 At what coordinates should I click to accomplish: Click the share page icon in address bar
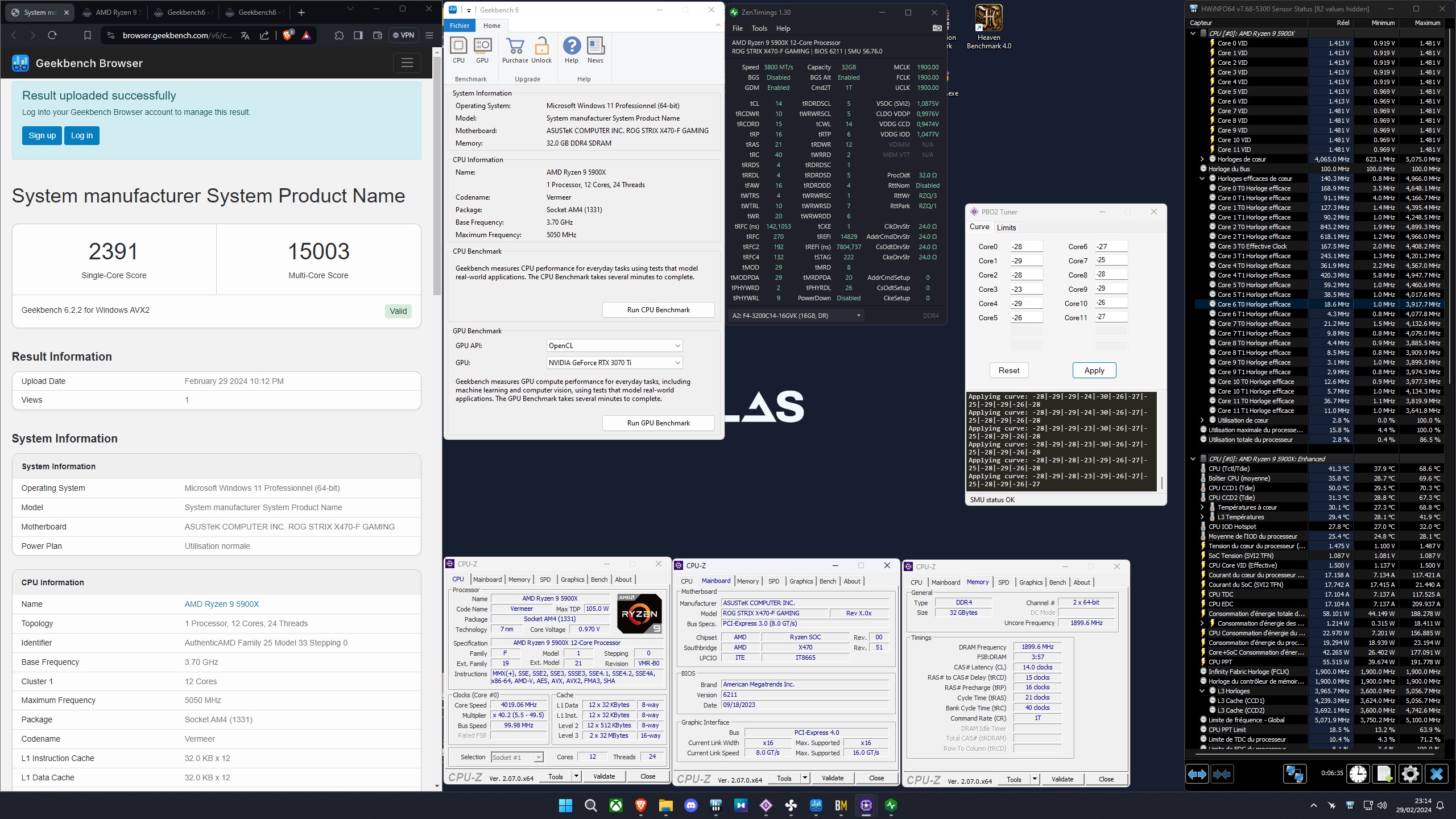click(264, 35)
